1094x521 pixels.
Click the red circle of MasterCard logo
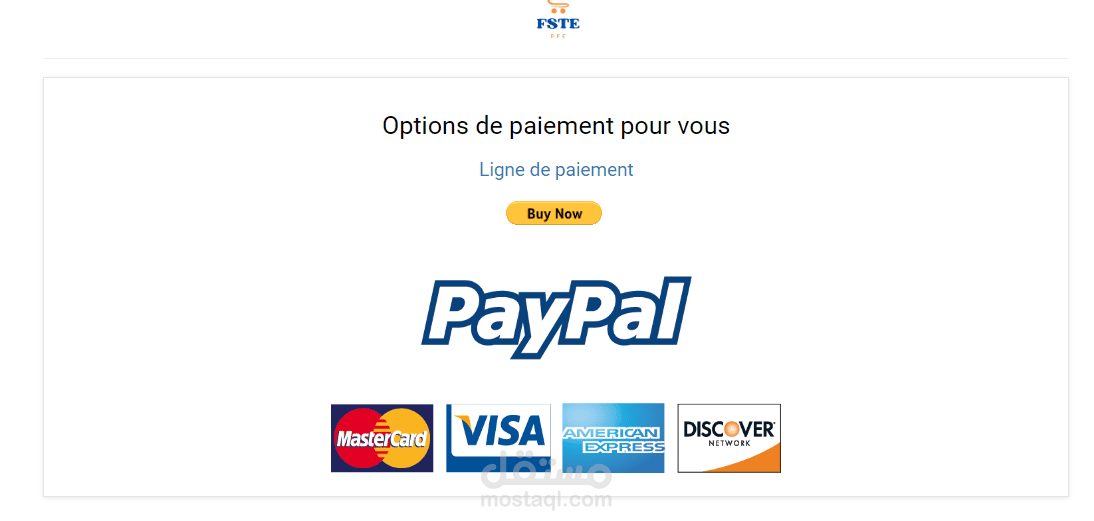pyautogui.click(x=358, y=438)
